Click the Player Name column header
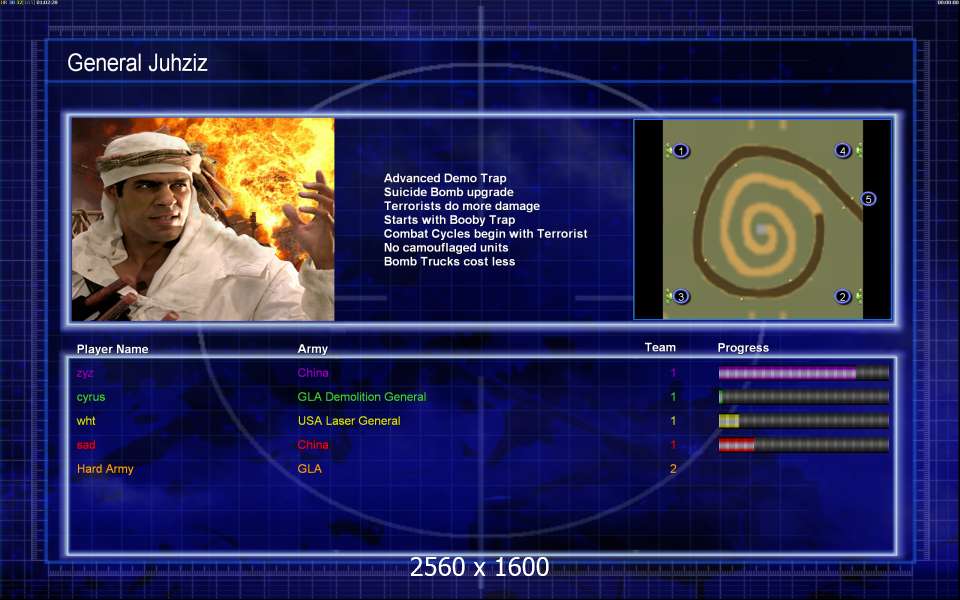960x600 pixels. tap(113, 349)
